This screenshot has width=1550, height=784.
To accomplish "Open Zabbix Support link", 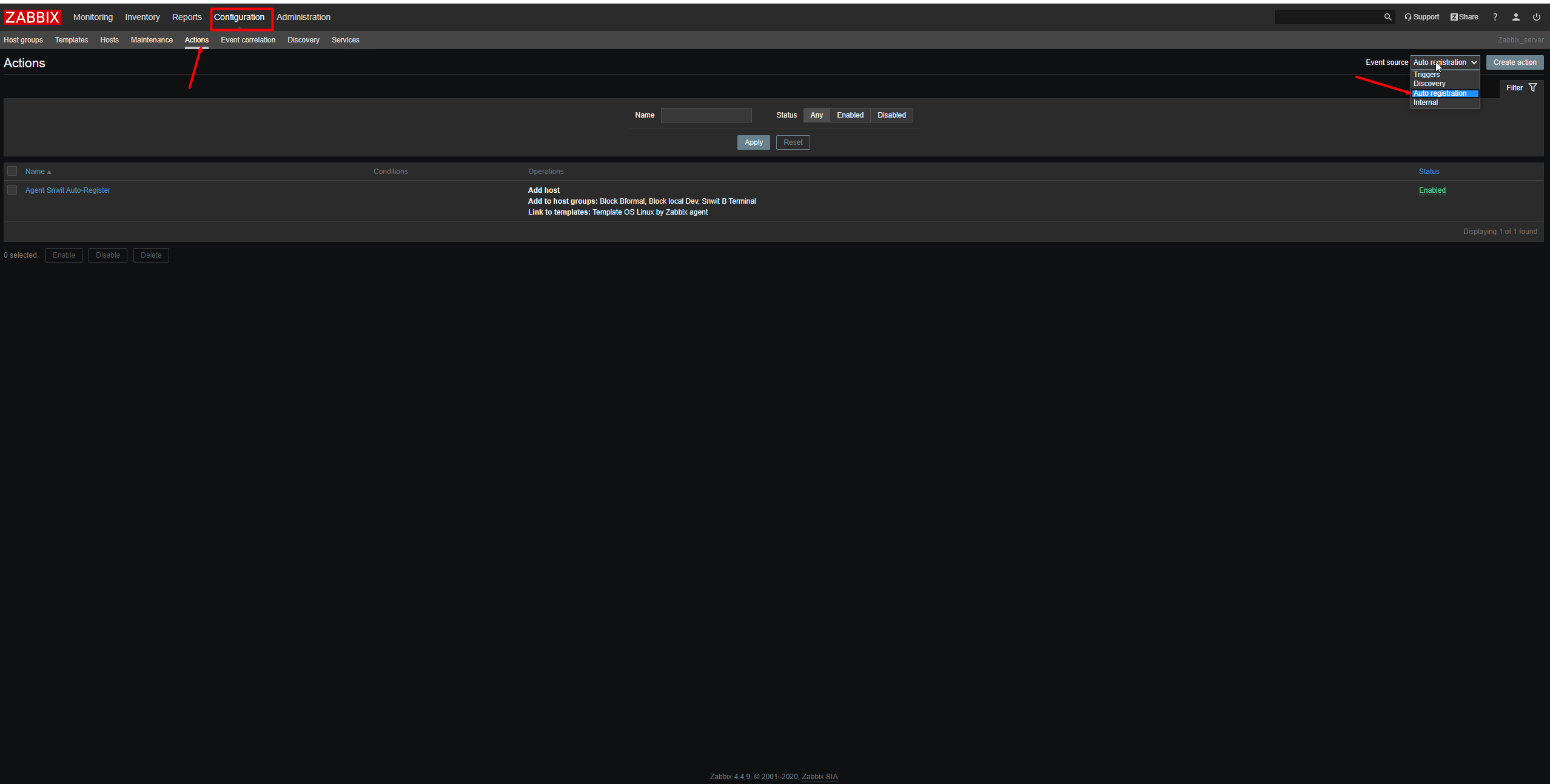I will click(1421, 17).
